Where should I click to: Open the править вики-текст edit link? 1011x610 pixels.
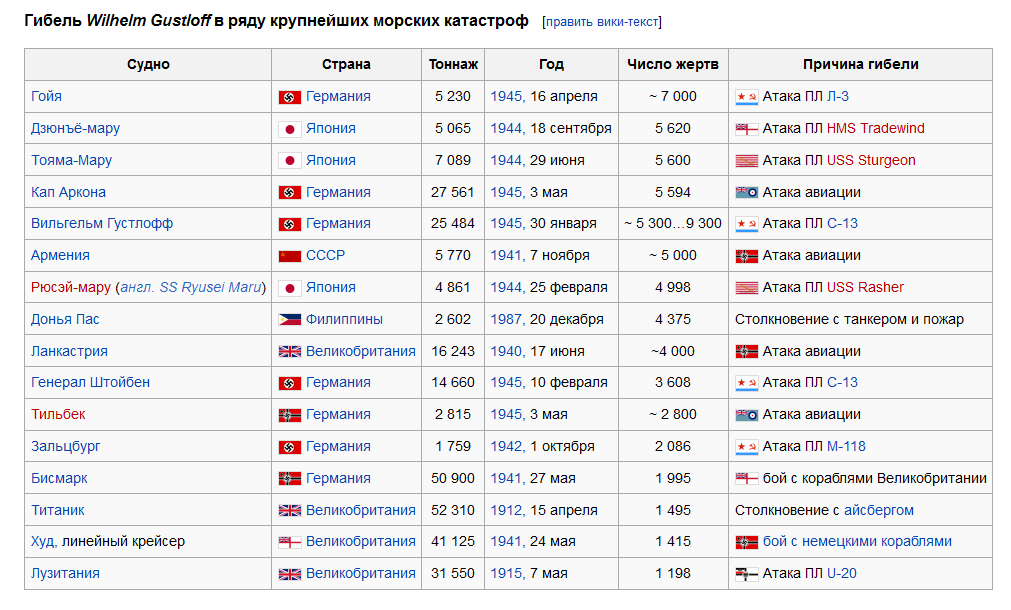602,22
